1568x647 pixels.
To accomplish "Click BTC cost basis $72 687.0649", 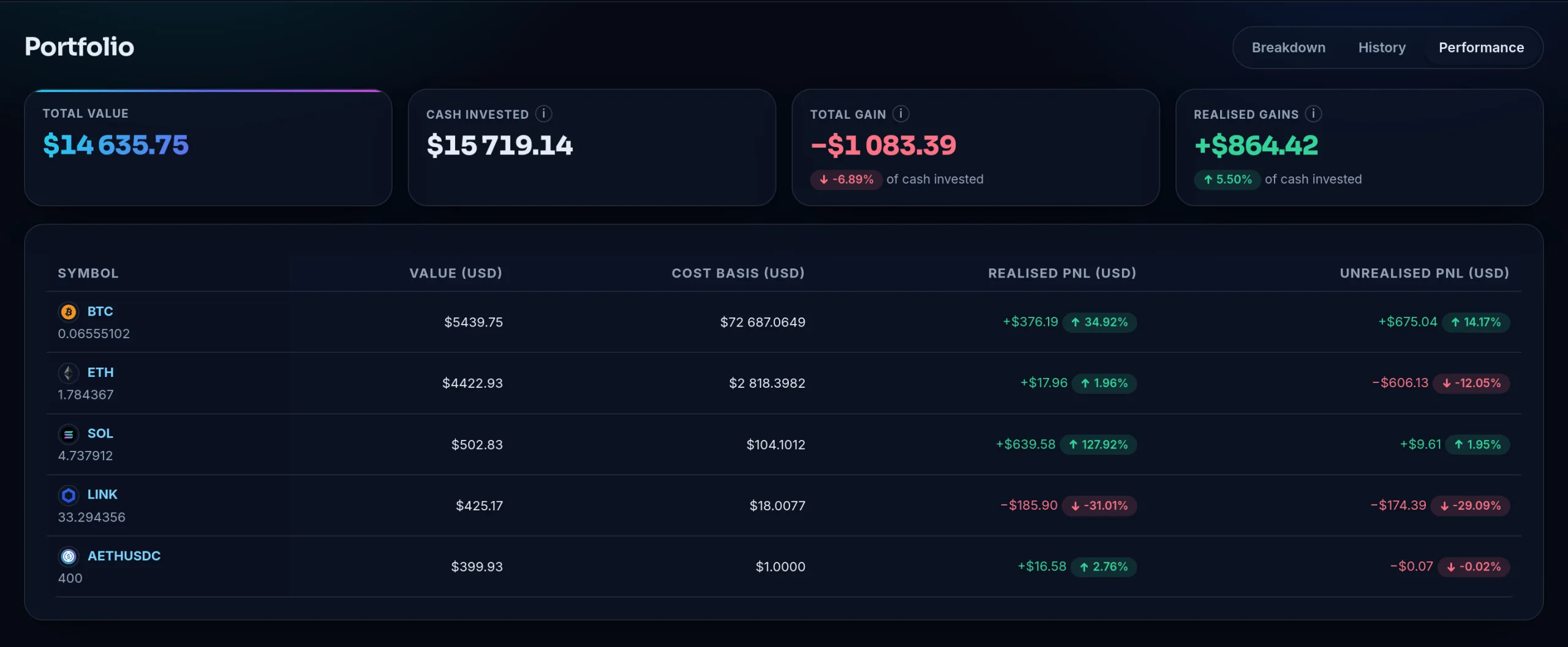I will pyautogui.click(x=763, y=322).
